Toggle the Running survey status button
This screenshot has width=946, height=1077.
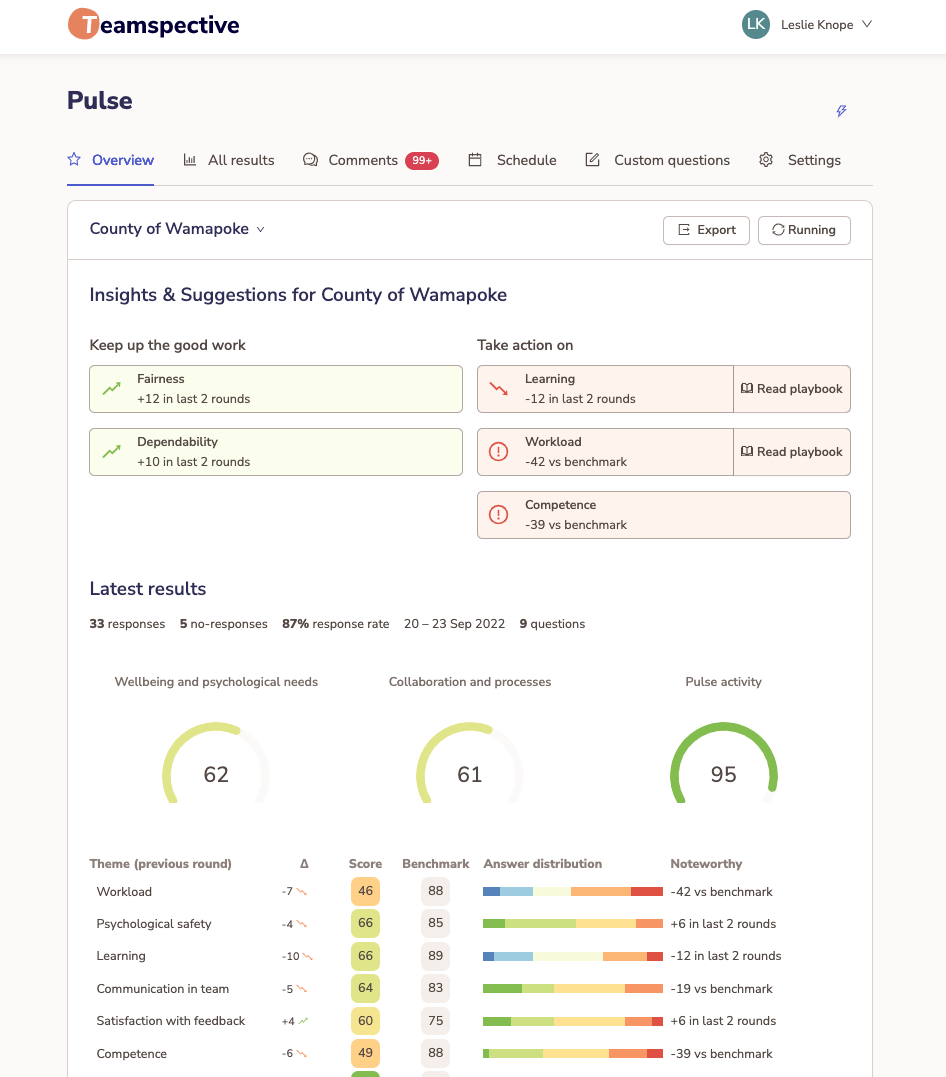tap(803, 230)
